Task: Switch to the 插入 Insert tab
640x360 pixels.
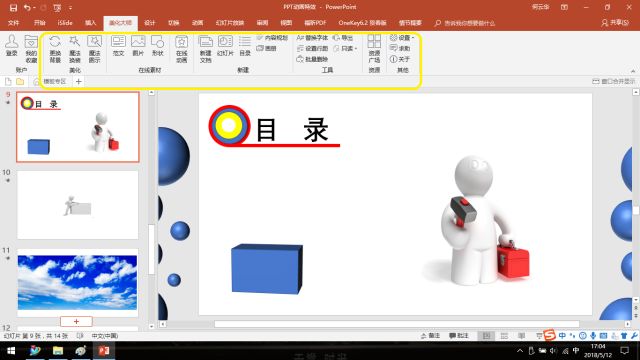Action: click(90, 23)
